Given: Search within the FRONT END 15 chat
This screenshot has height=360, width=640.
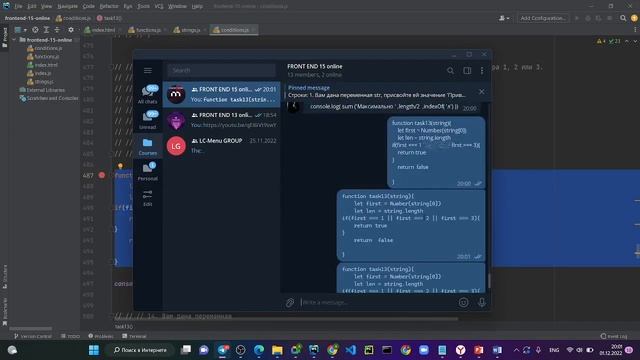Looking at the screenshot, I should click(450, 71).
